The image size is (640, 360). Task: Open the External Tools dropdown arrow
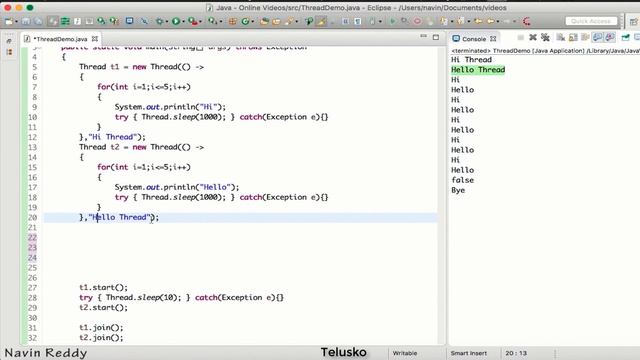[x=220, y=21]
